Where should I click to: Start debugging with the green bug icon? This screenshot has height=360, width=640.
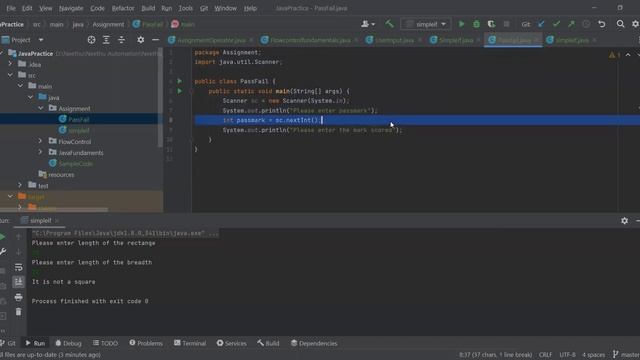[476, 24]
